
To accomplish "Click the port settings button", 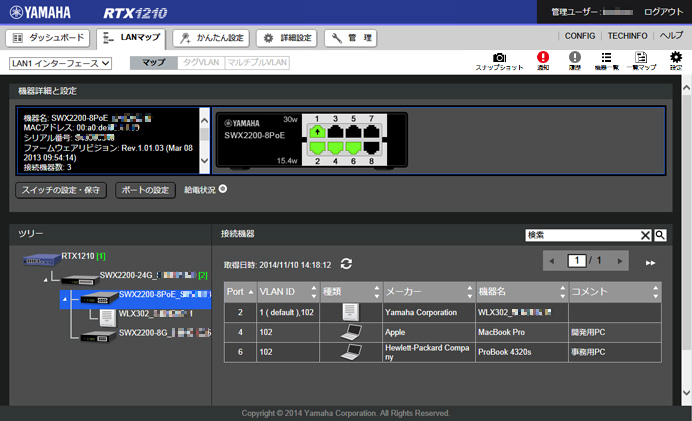I will 146,189.
